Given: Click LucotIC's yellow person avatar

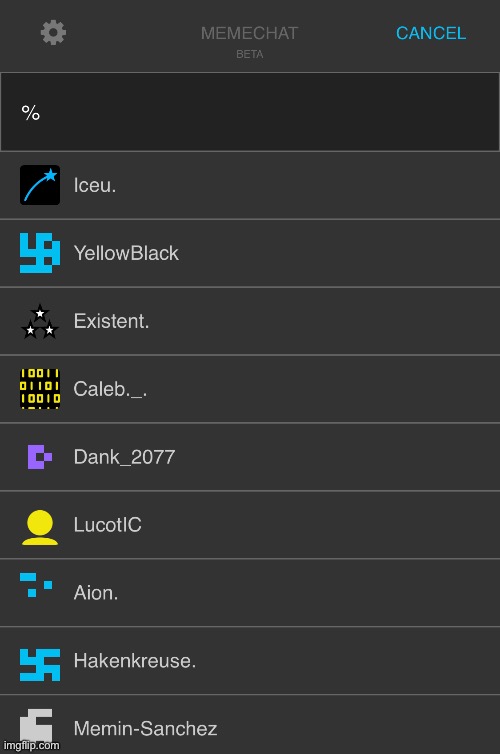Looking at the screenshot, I should tap(40, 528).
